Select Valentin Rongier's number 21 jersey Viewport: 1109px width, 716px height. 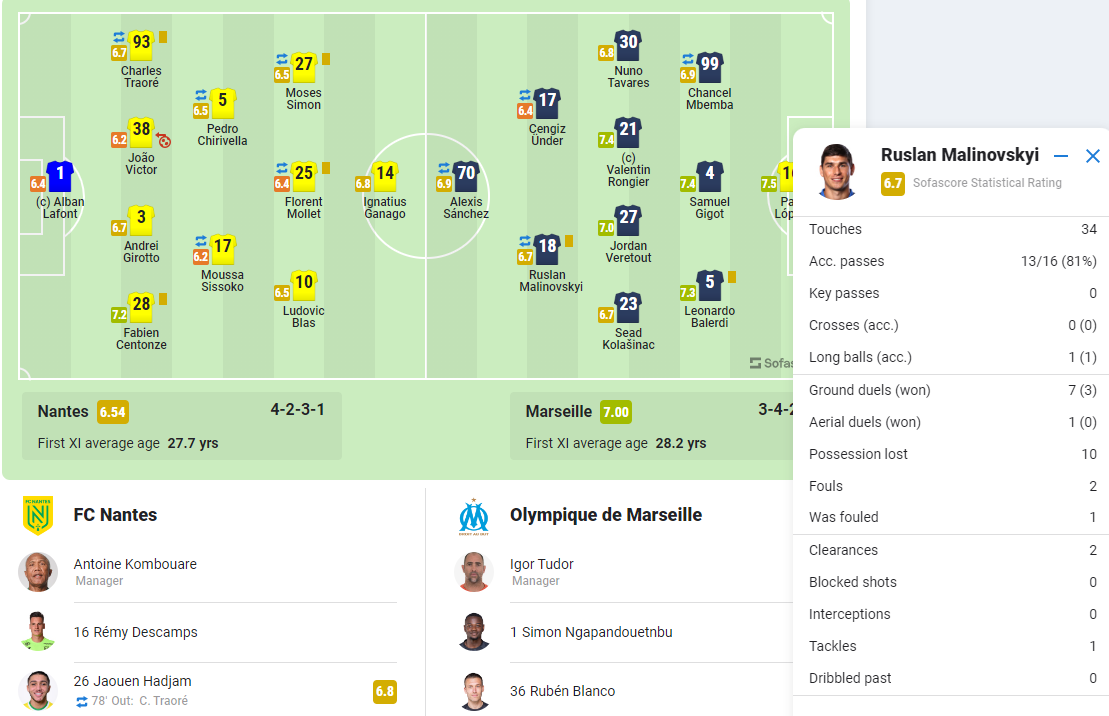click(628, 132)
